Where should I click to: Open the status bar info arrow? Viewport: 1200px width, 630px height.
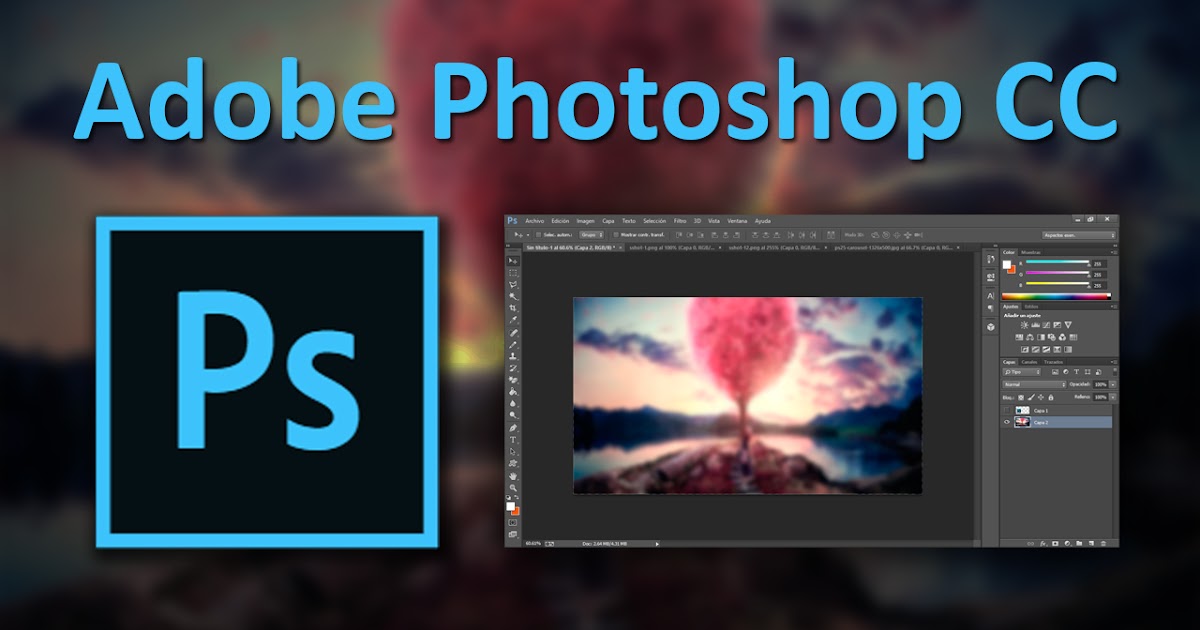[657, 543]
